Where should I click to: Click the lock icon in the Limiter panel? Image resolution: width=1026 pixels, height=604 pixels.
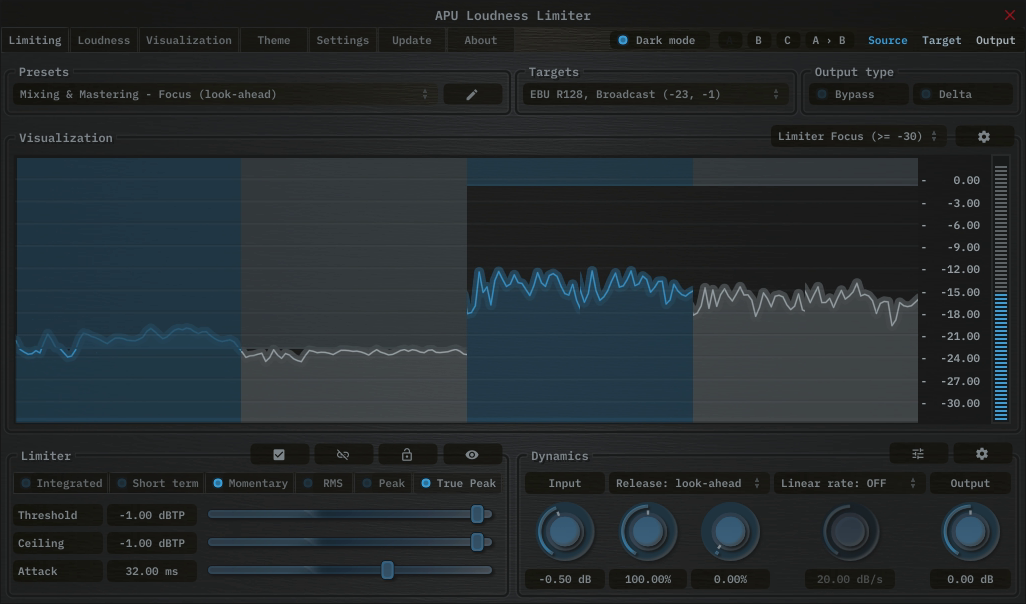(x=407, y=454)
